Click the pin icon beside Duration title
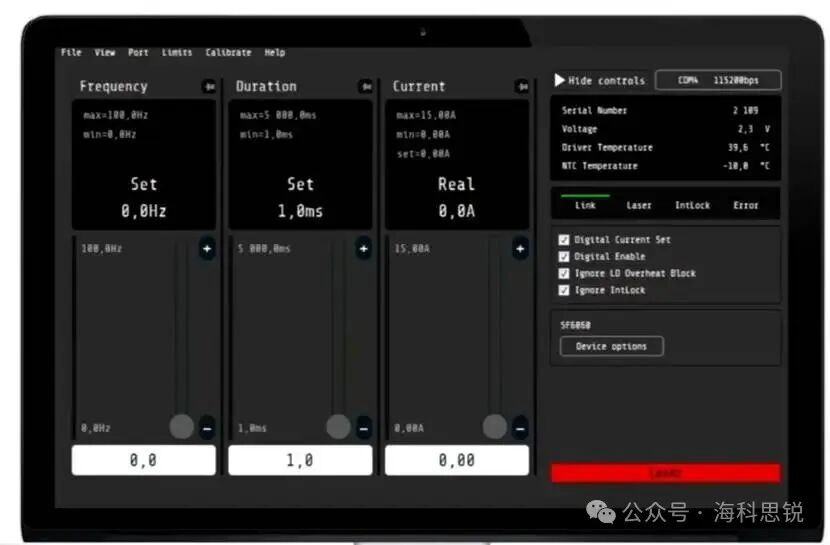830x545 pixels. pyautogui.click(x=364, y=87)
